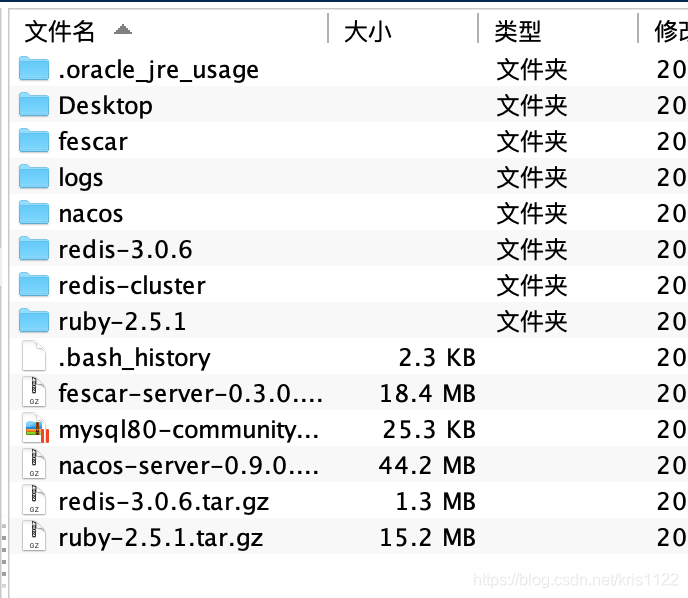Screen dimensions: 688x598
Task: Click the fescar folder icon
Action: click(34, 141)
